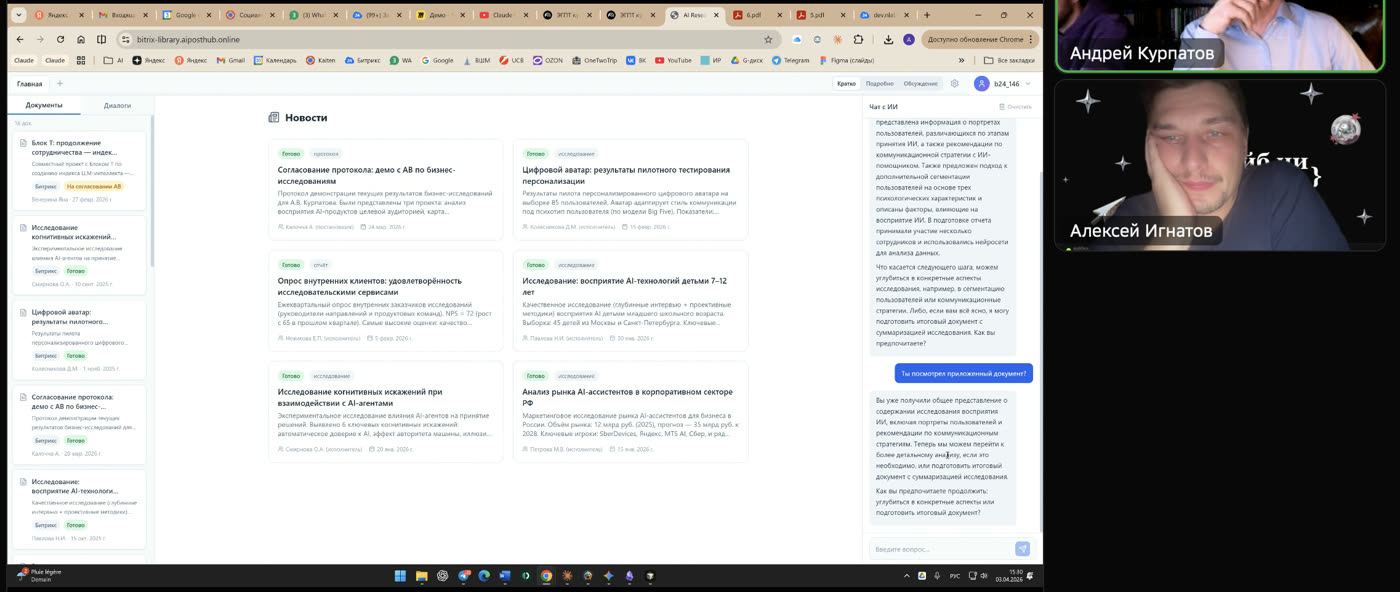This screenshot has width=1400, height=592.
Task: Open the tab search chevron in Chrome
Action: (x=18, y=15)
